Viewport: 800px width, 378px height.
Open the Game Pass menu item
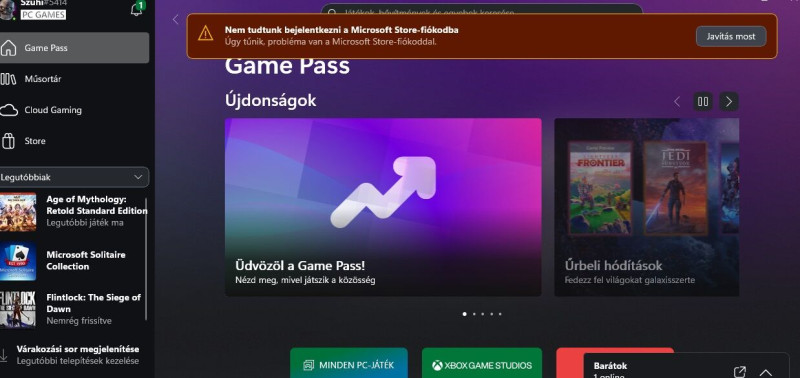[74, 48]
